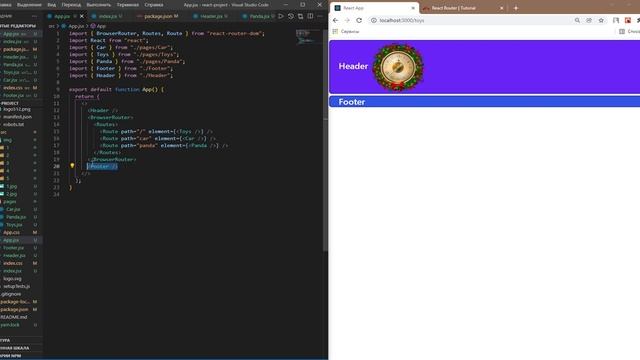The height and width of the screenshot is (360, 640).
Task: Open README.md in the explorer tree
Action: click(x=14, y=317)
